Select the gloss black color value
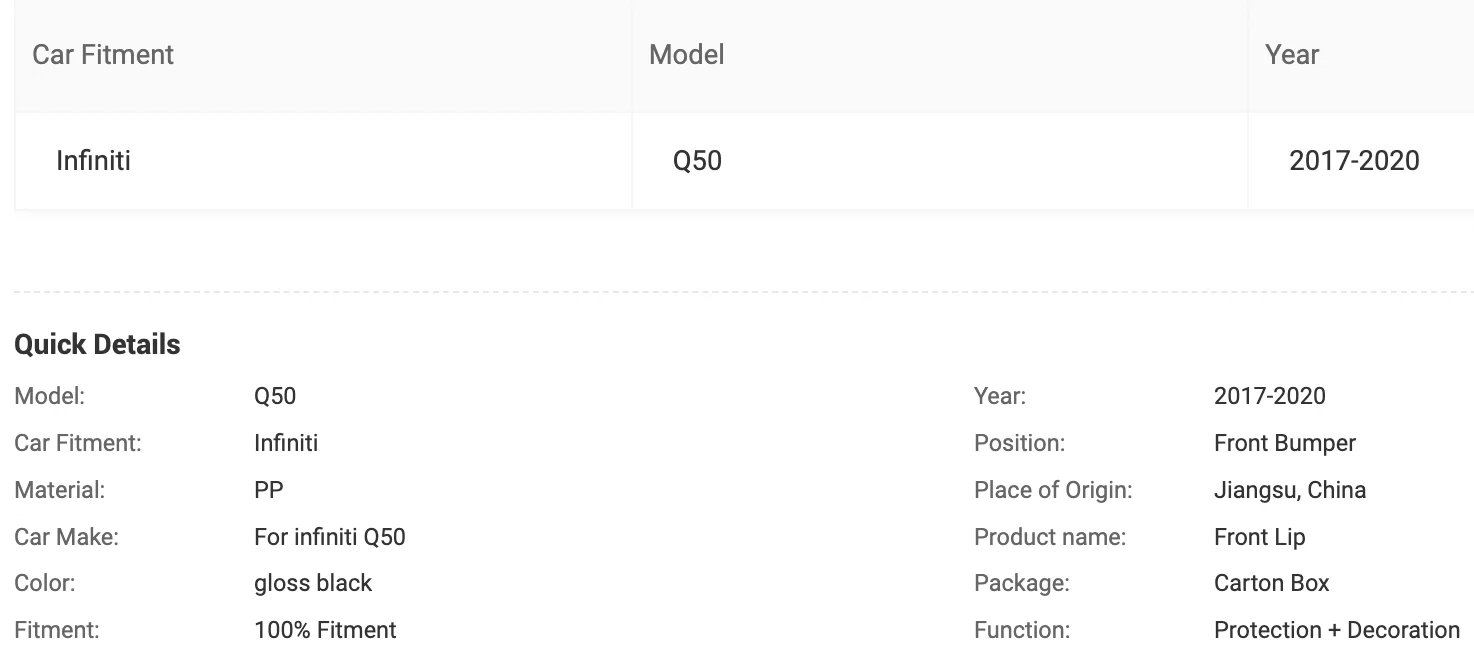This screenshot has height=672, width=1474. 313,583
